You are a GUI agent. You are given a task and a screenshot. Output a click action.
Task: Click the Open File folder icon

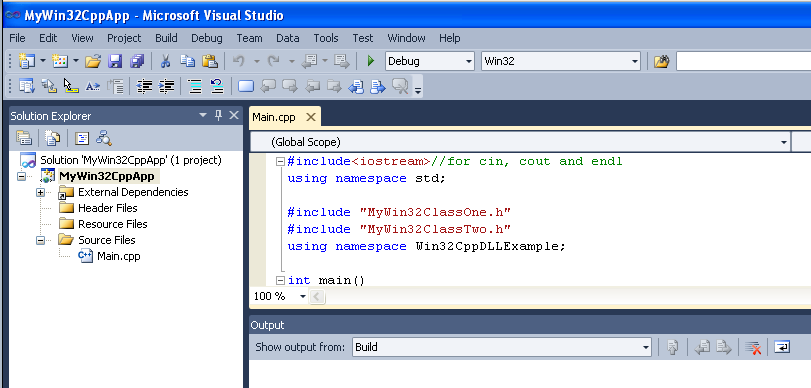coord(93,62)
